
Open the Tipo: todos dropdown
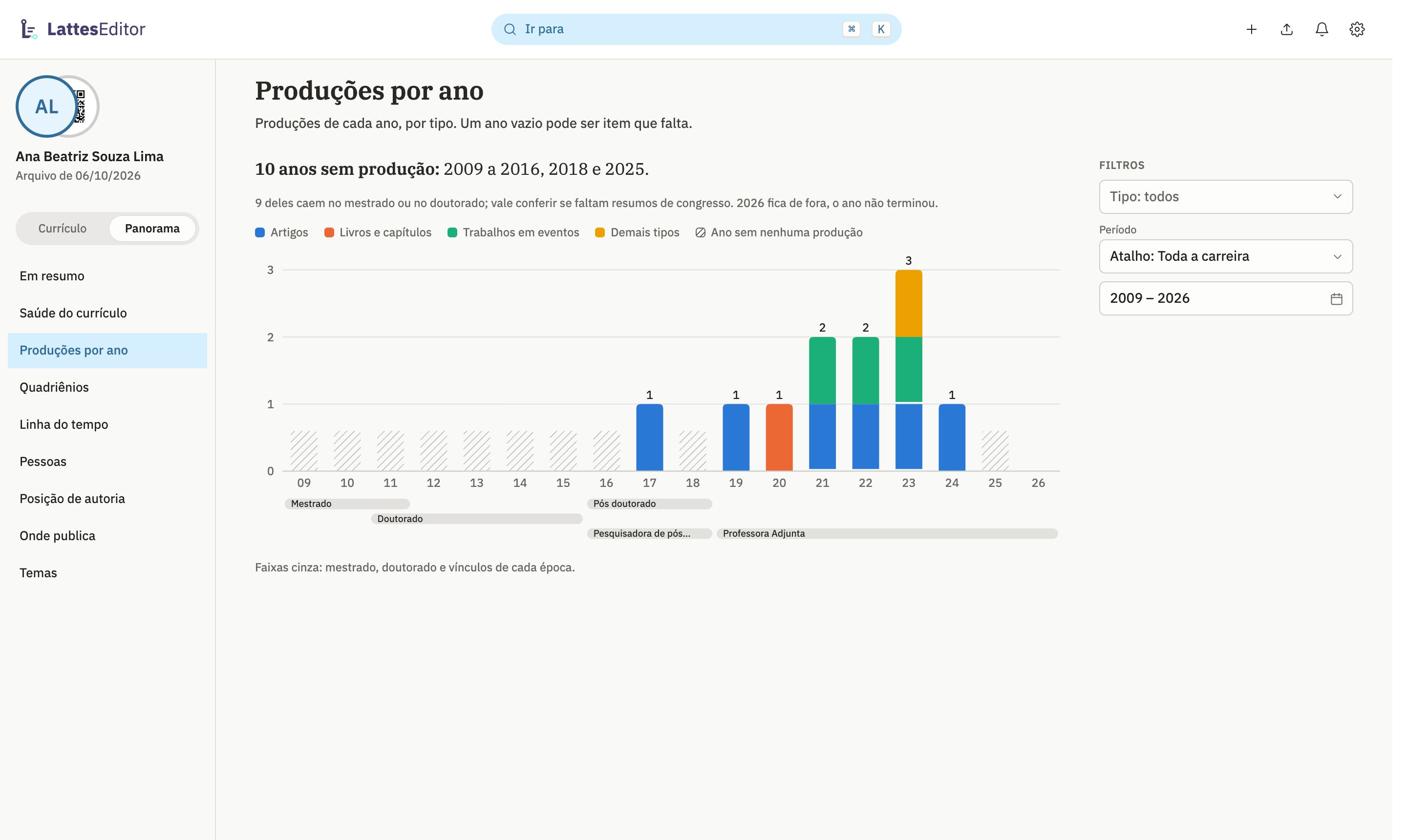(1226, 197)
